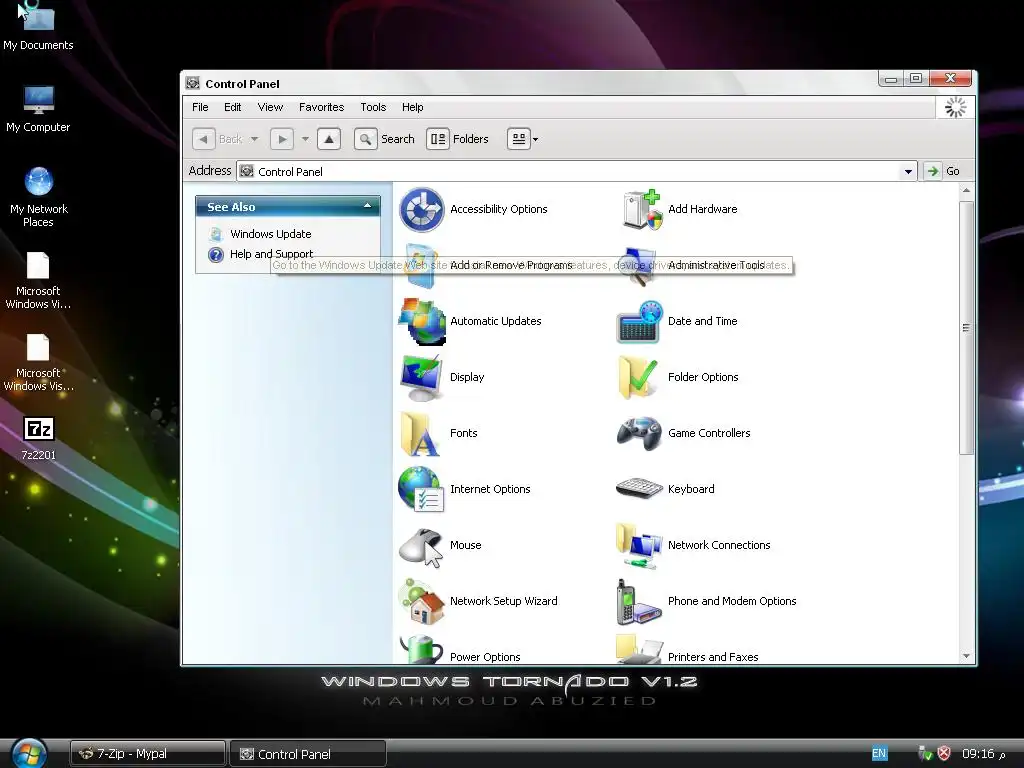
Task: Toggle the Folders pane button
Action: point(458,139)
